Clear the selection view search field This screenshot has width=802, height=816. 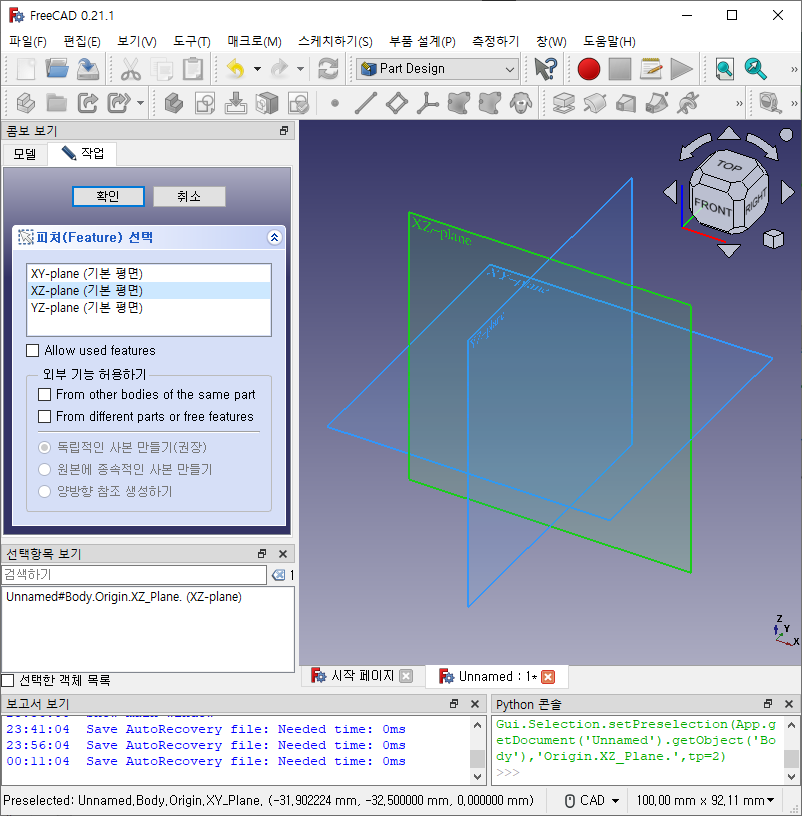pos(278,575)
